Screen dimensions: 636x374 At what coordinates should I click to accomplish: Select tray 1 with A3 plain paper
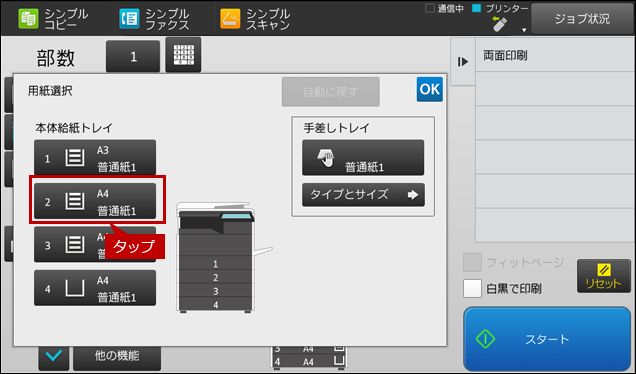click(x=95, y=157)
